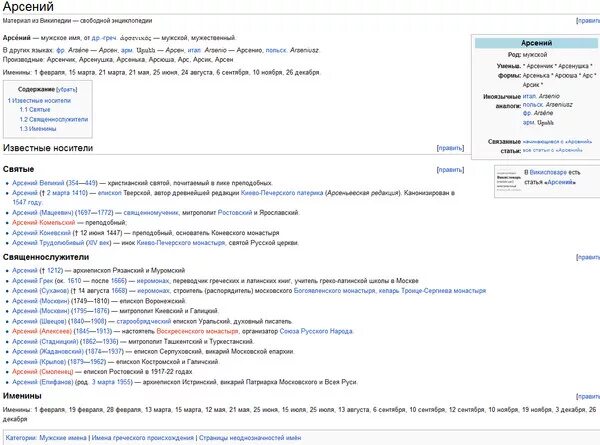Follow the 'епископ' link for Tver bishop
Viewport: 600px width, 445px height.
point(109,193)
